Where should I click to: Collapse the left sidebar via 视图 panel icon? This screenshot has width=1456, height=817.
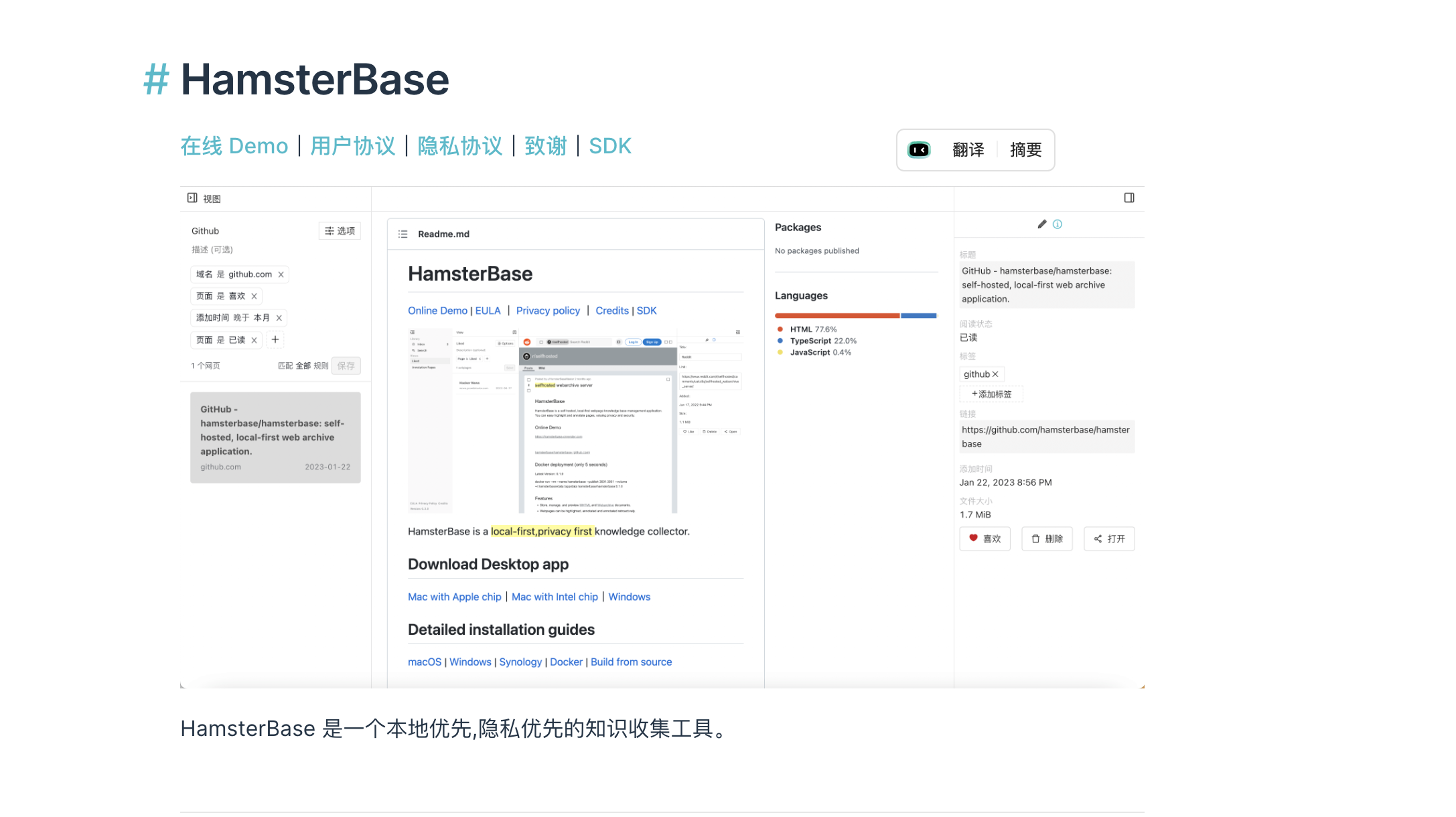click(192, 198)
